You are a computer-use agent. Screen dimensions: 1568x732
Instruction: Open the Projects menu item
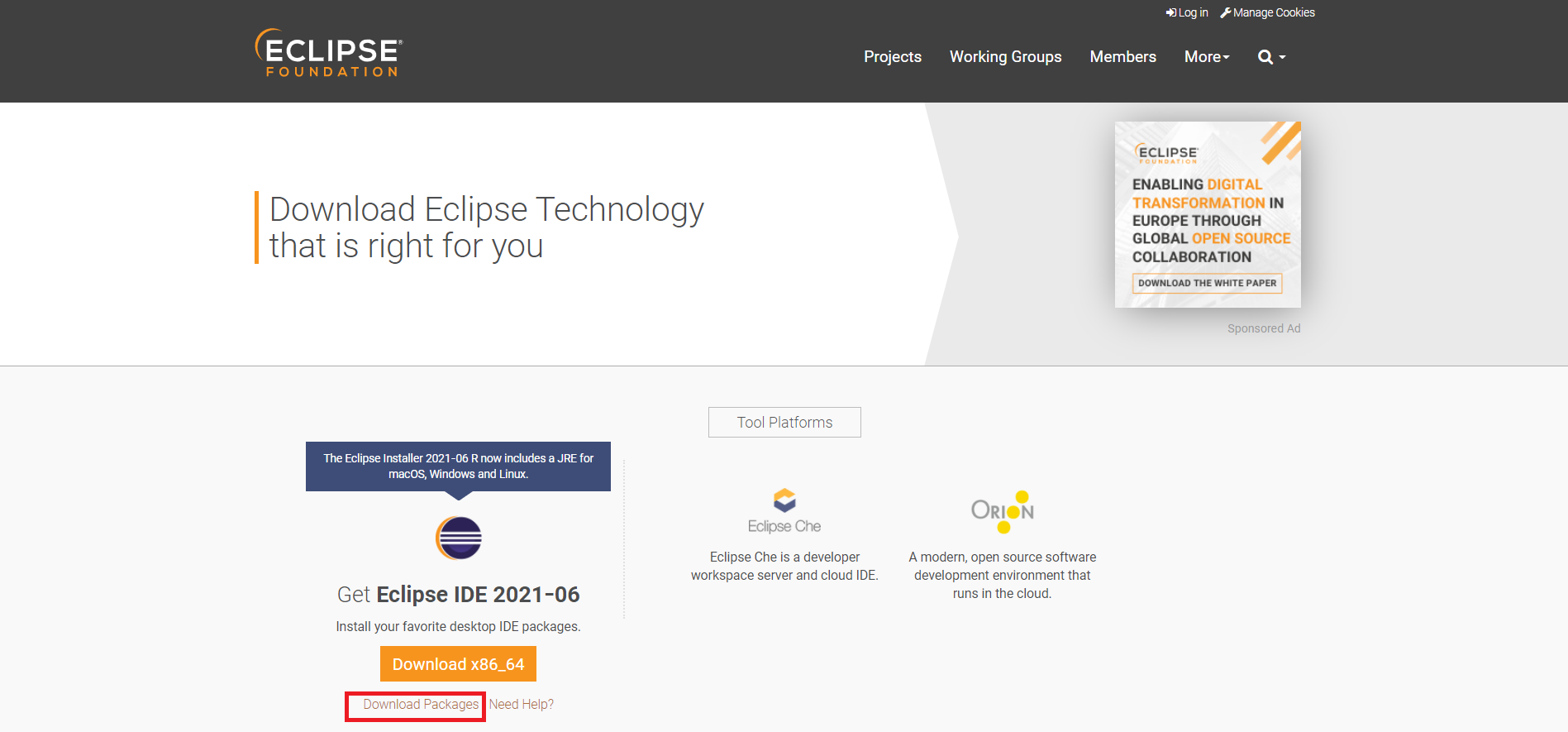pyautogui.click(x=893, y=57)
